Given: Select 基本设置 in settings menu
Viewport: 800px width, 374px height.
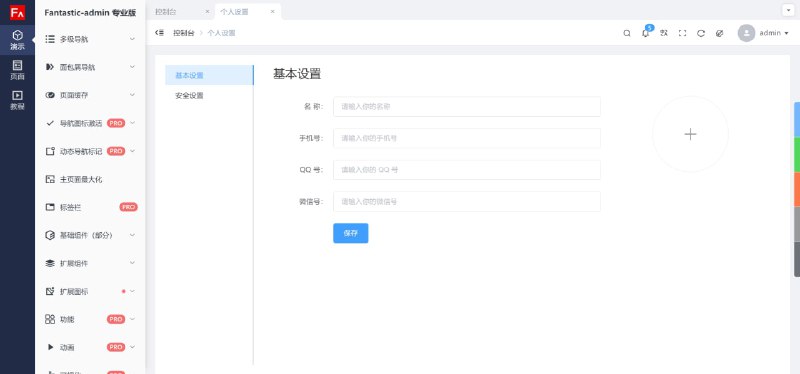Looking at the screenshot, I should click(209, 75).
